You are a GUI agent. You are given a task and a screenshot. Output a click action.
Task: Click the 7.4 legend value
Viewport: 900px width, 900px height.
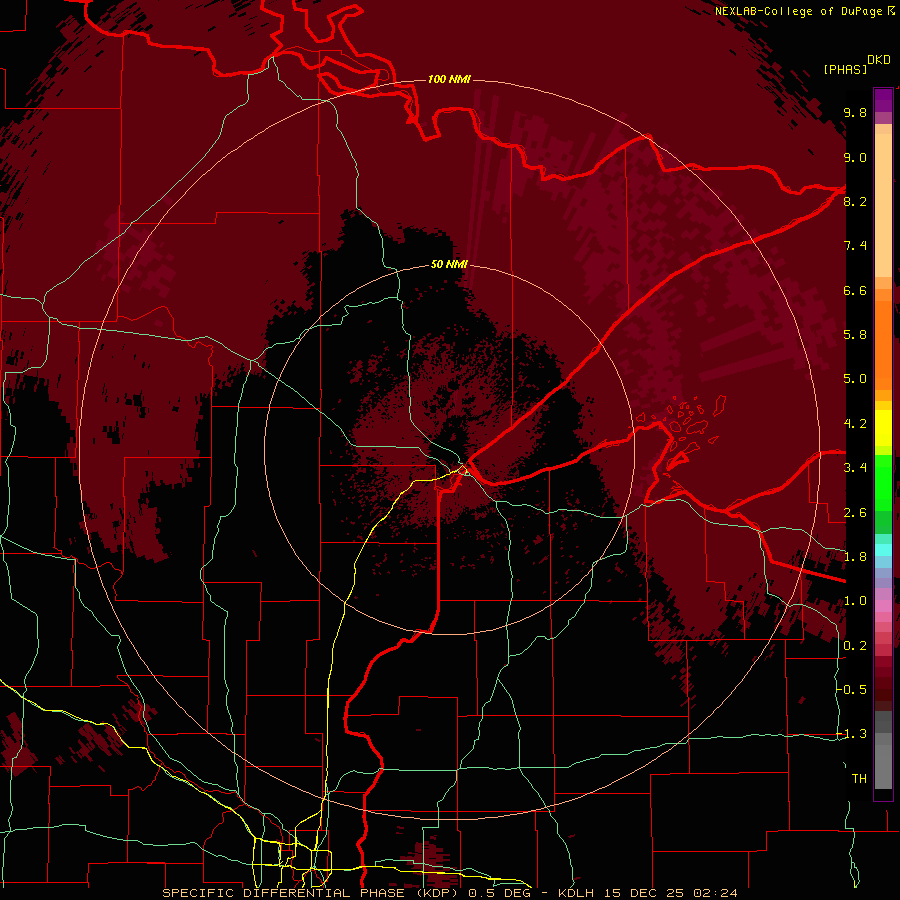855,246
